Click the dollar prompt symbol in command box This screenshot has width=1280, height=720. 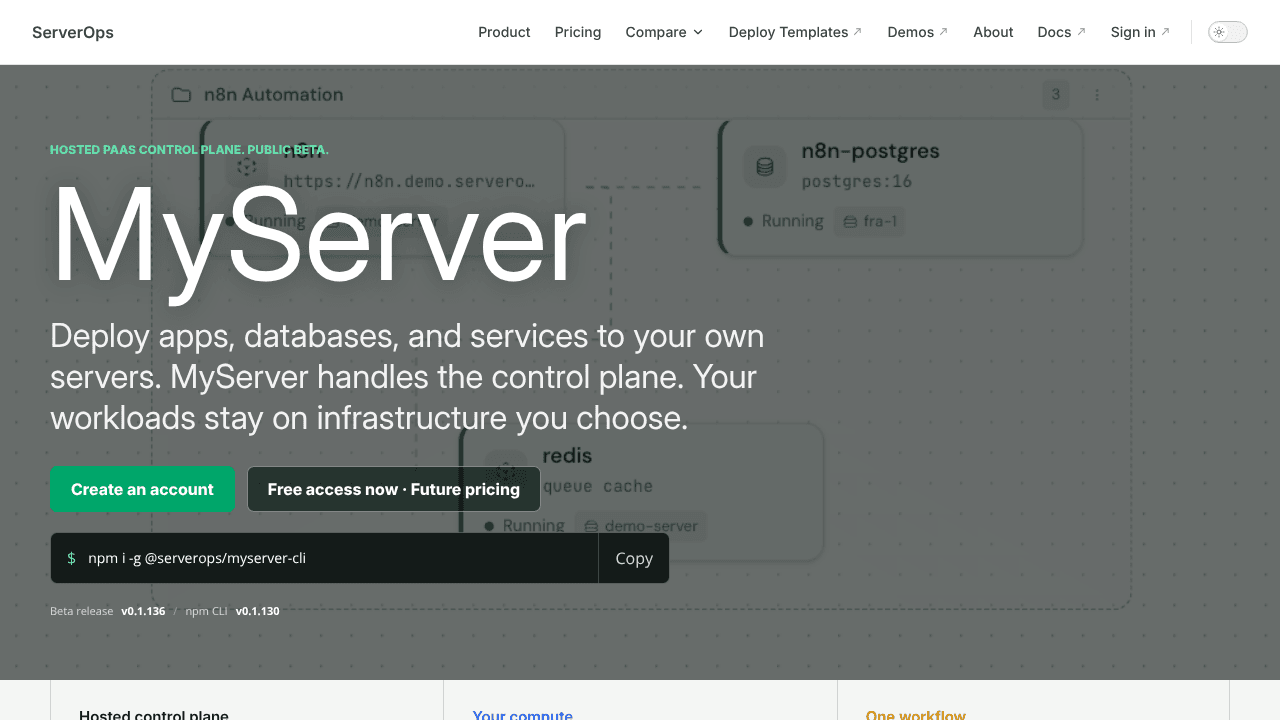click(71, 558)
